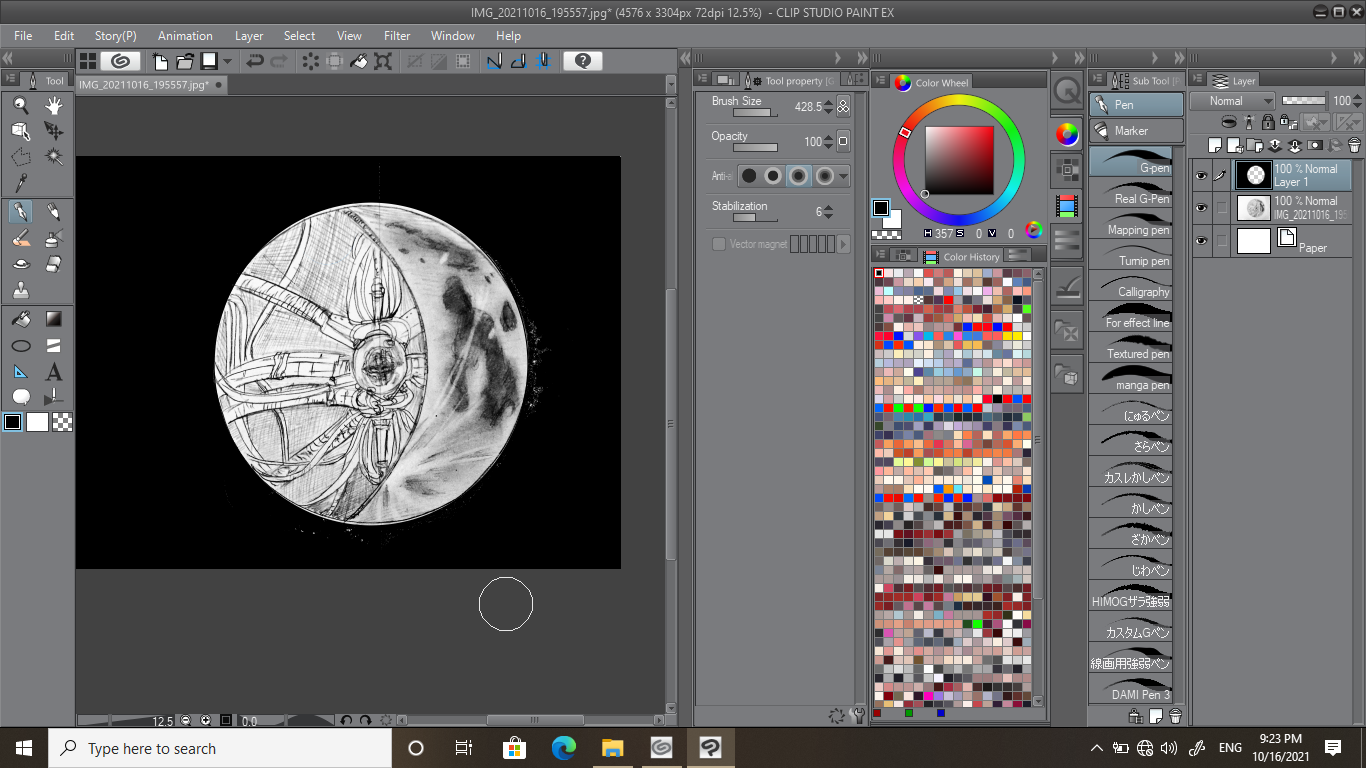Select the no anti-aliasing option
This screenshot has width=1366, height=772.
[748, 176]
